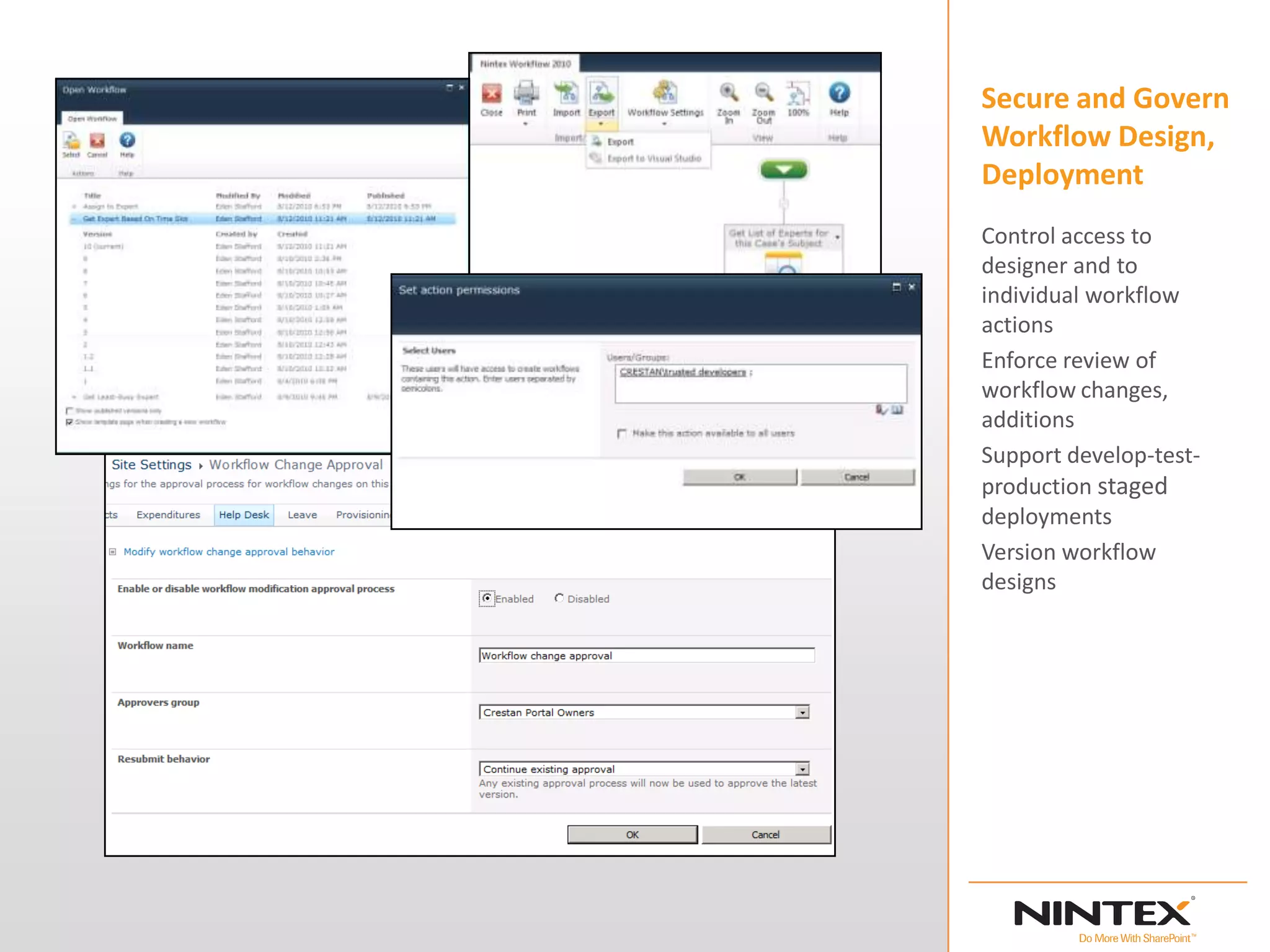Expand the Print dropdown arrow
Image resolution: width=1270 pixels, height=952 pixels.
pyautogui.click(x=526, y=124)
